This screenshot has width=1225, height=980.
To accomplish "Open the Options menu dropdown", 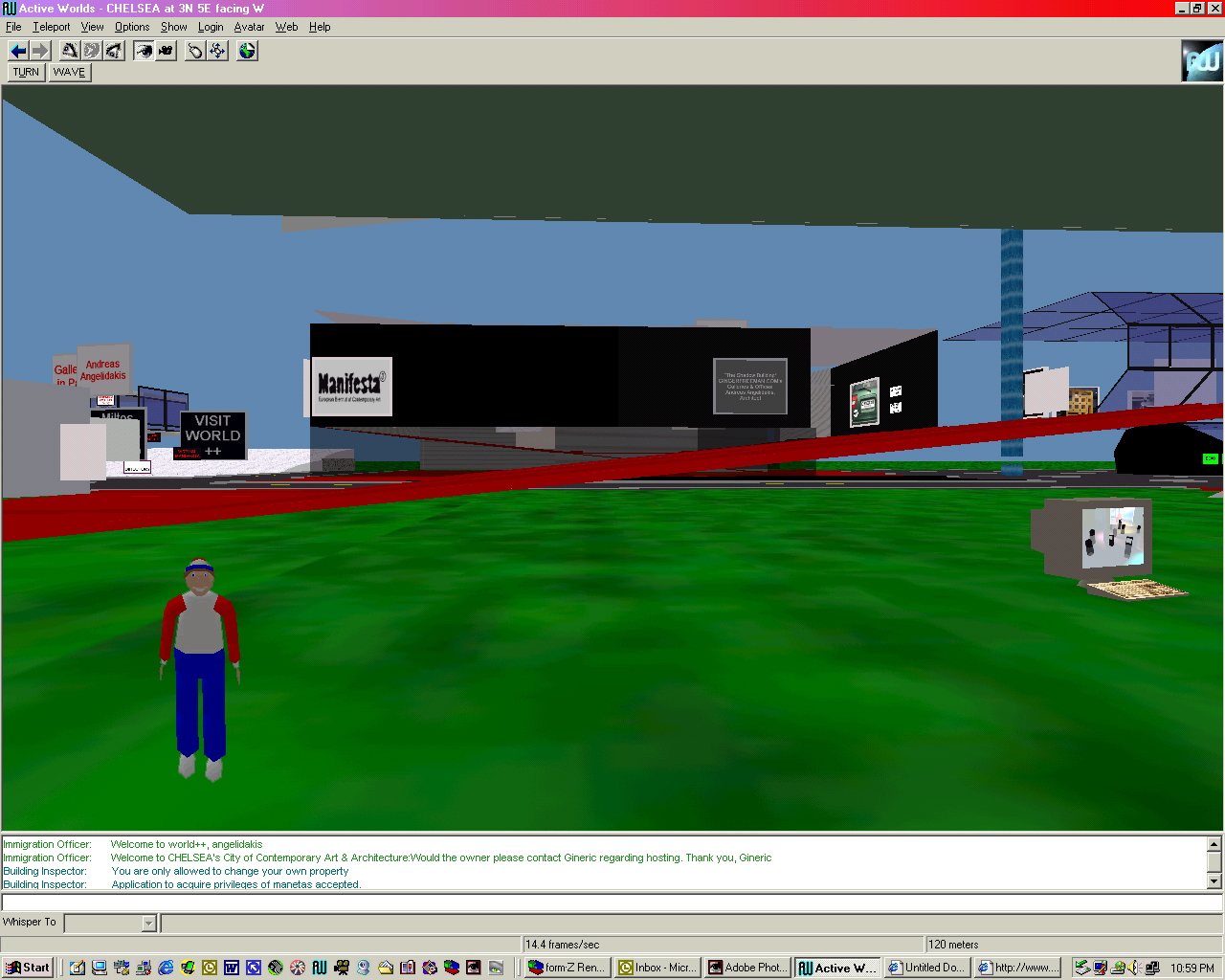I will click(x=132, y=27).
